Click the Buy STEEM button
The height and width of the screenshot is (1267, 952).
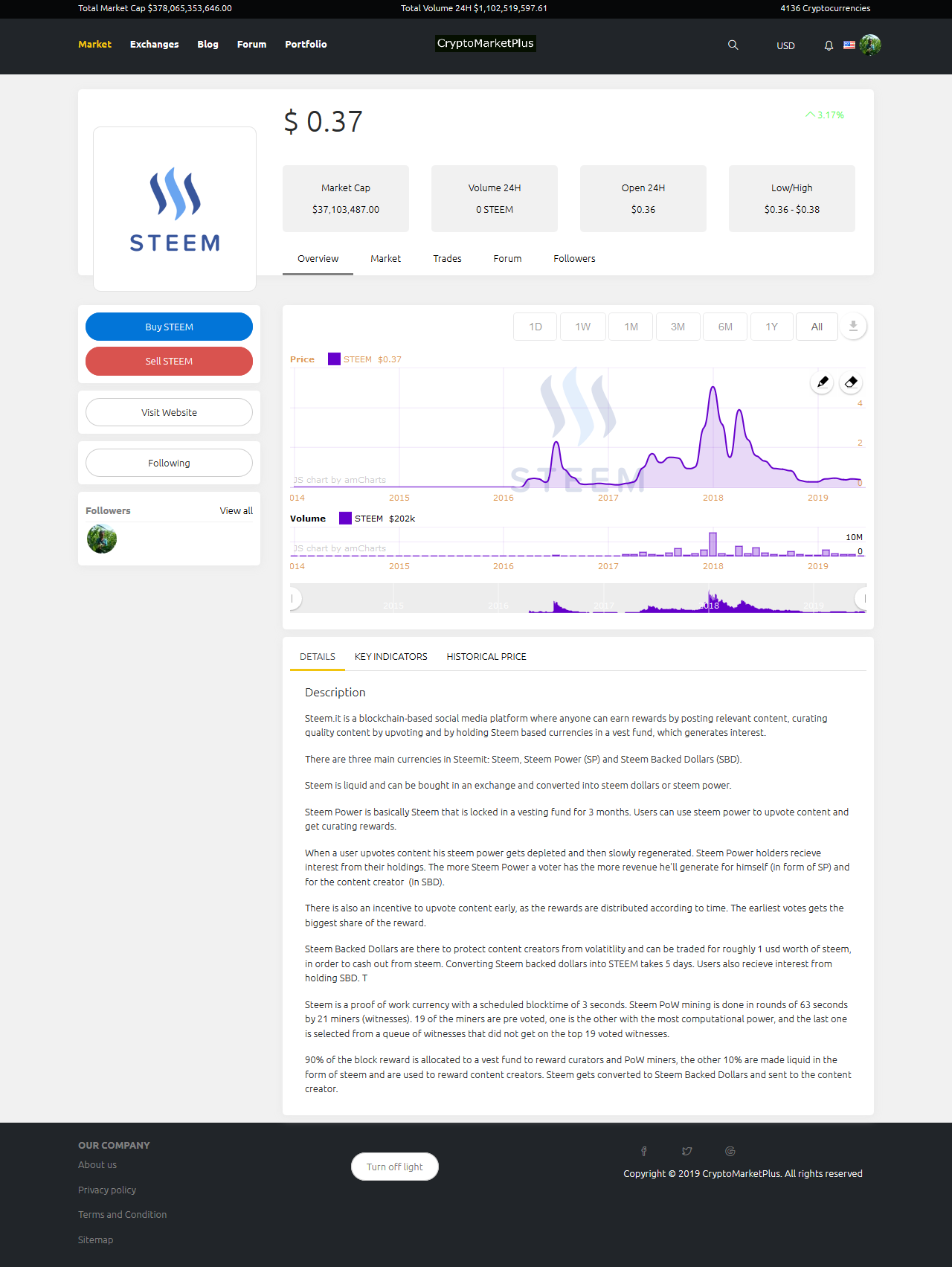click(x=169, y=327)
